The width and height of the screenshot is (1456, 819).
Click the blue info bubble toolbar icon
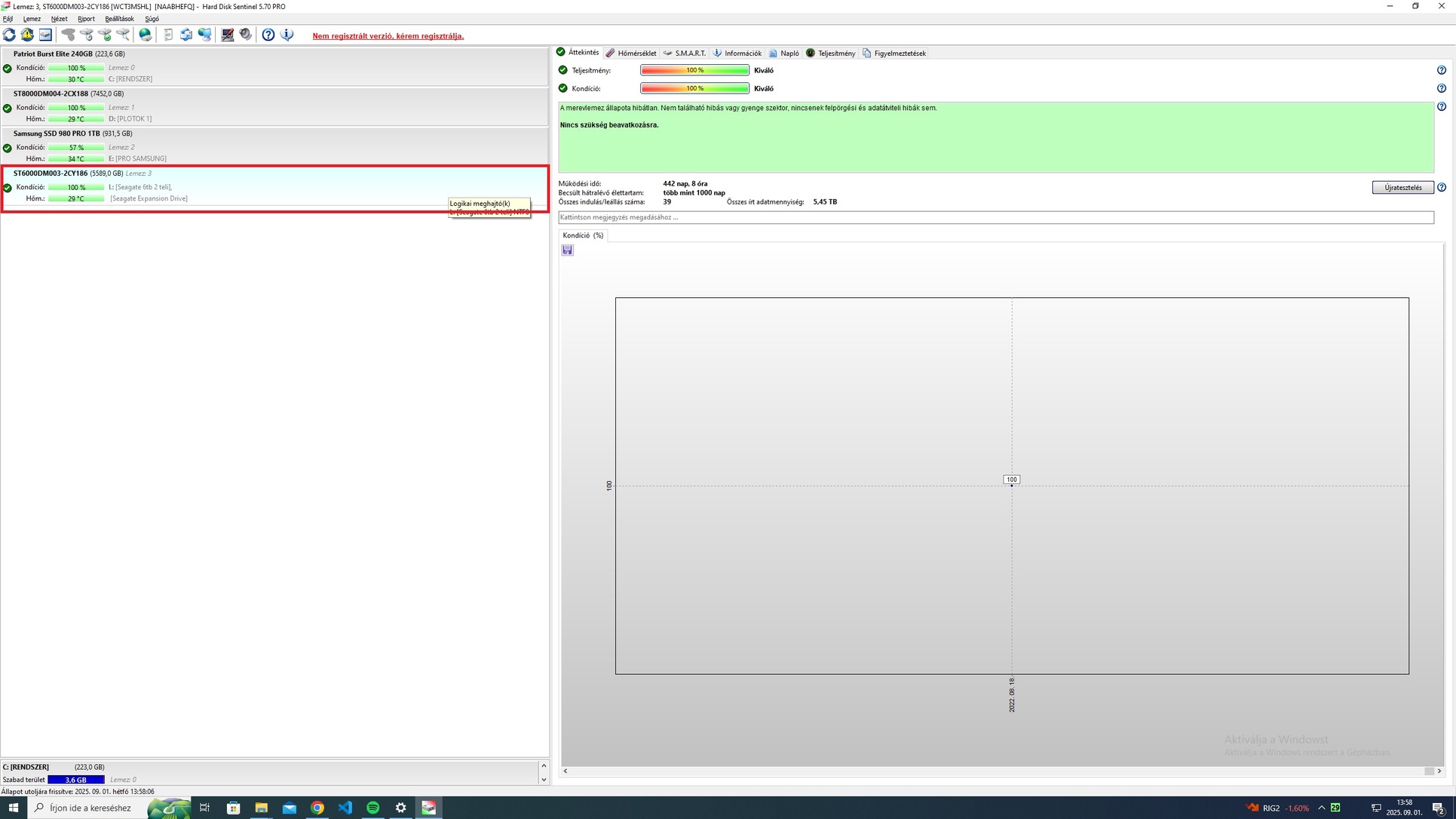pyautogui.click(x=287, y=35)
